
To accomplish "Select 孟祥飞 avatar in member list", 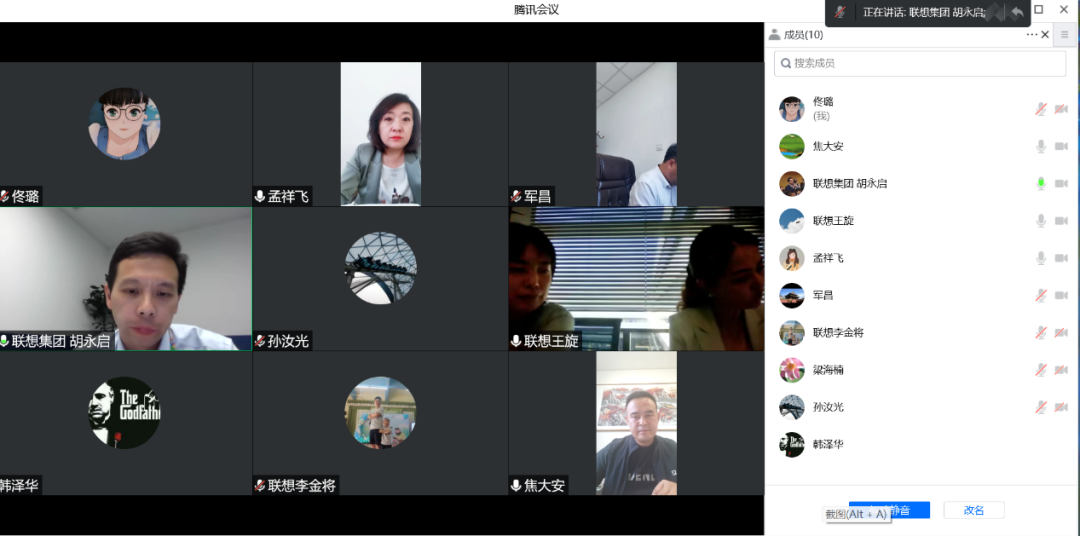I will click(792, 258).
